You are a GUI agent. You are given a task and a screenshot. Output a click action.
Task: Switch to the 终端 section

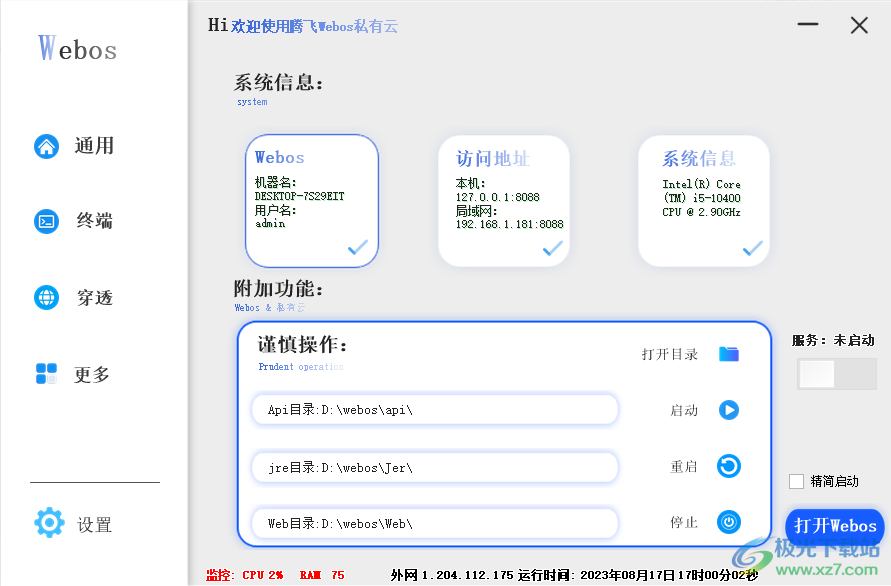click(x=94, y=221)
